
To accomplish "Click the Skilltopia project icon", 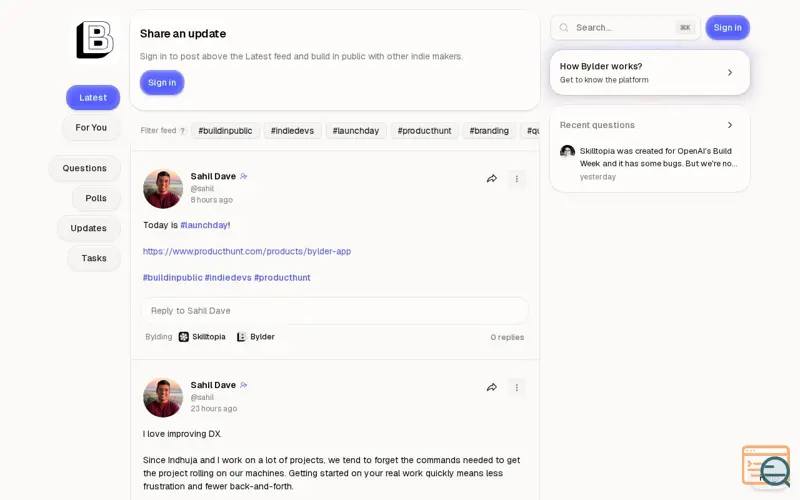I will (184, 337).
